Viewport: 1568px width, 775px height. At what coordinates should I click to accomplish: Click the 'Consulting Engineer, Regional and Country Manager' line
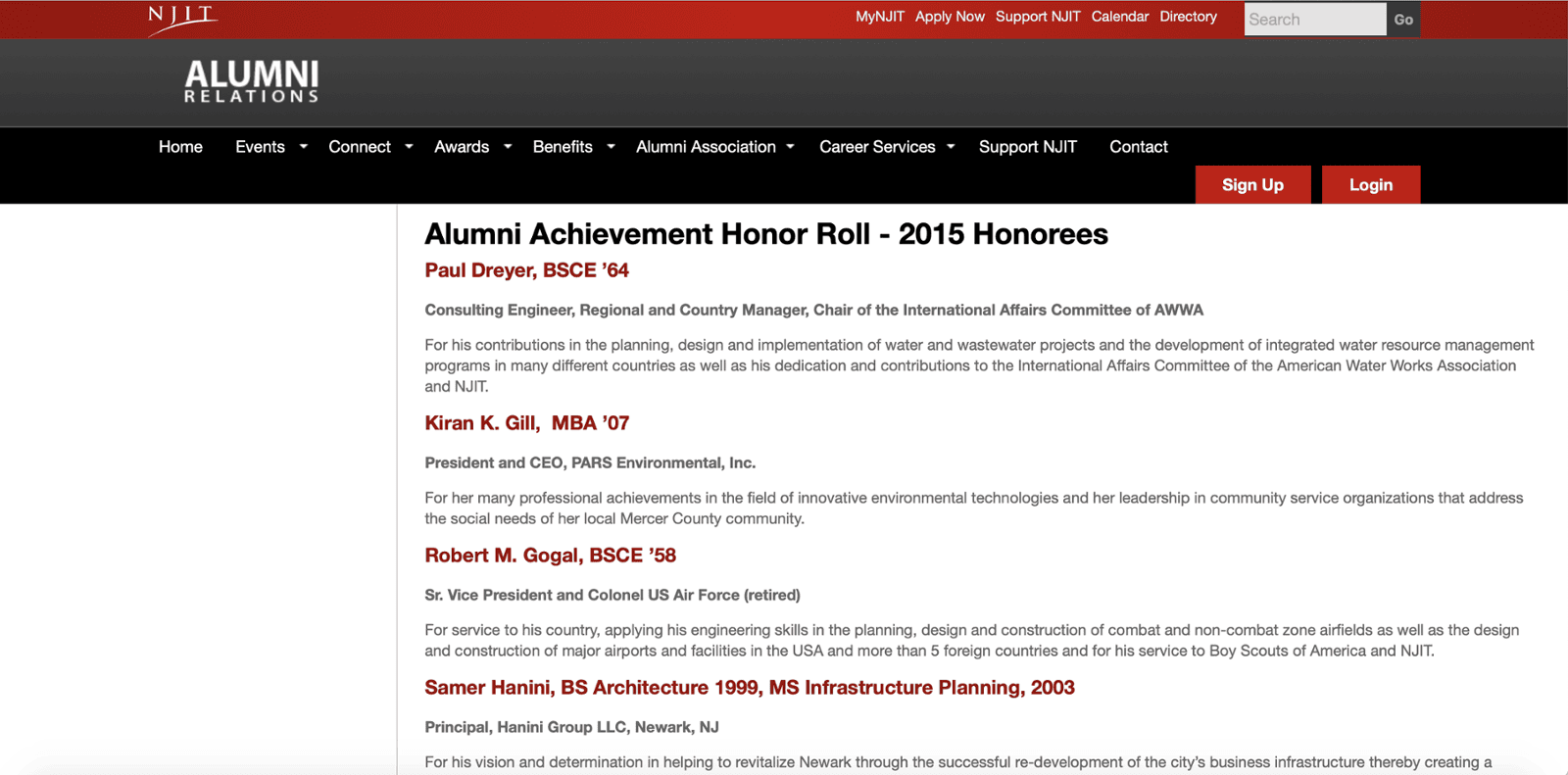click(813, 310)
